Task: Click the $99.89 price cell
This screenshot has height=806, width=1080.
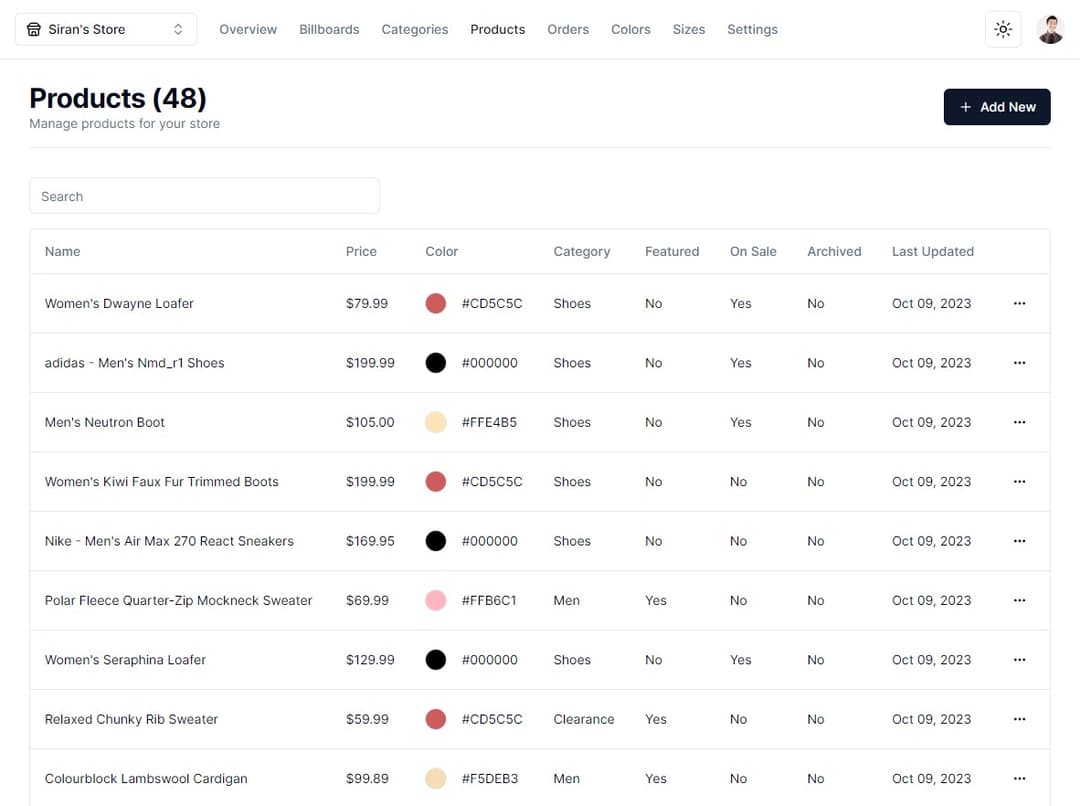Action: coord(367,778)
